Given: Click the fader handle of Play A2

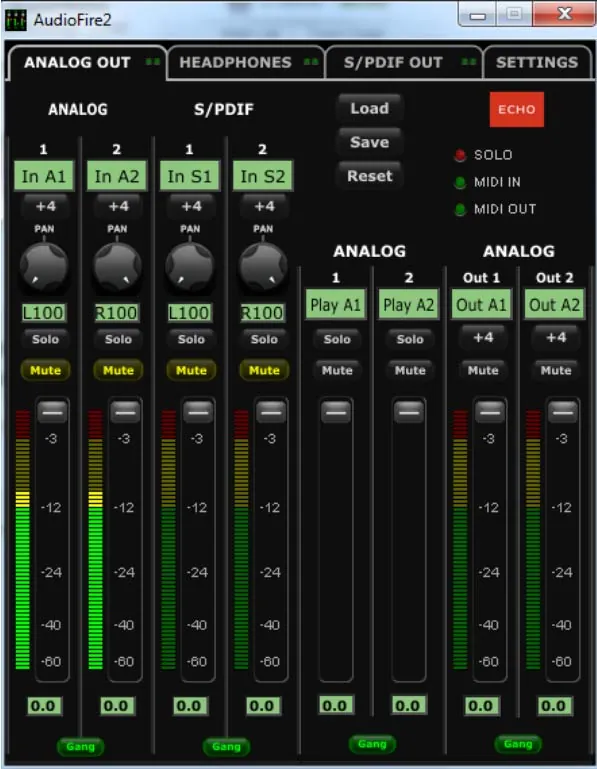Looking at the screenshot, I should coord(409,412).
